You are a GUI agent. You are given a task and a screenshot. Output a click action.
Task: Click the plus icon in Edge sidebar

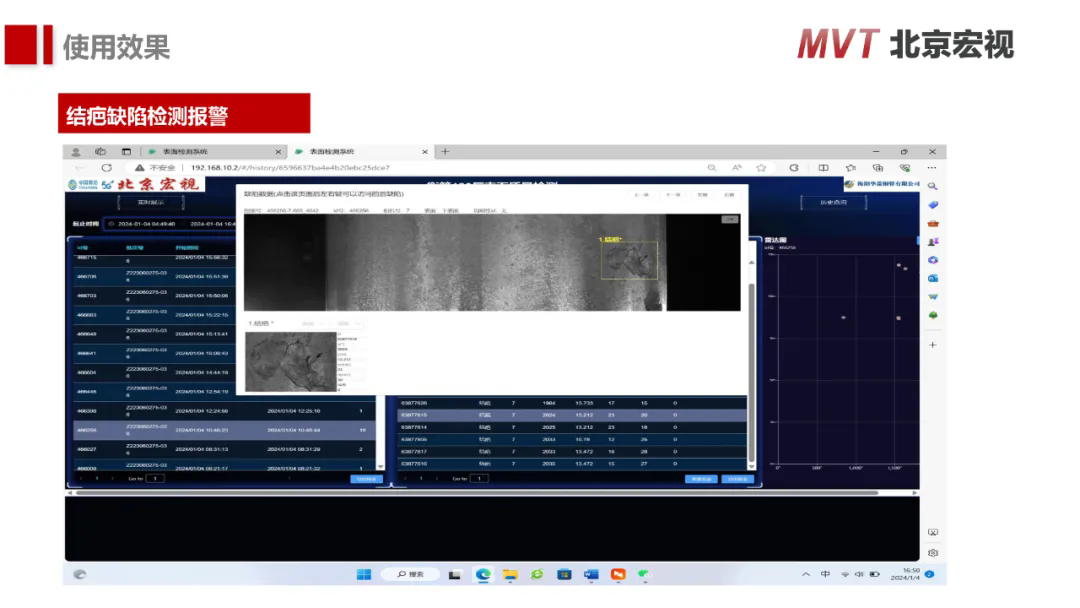[x=932, y=345]
